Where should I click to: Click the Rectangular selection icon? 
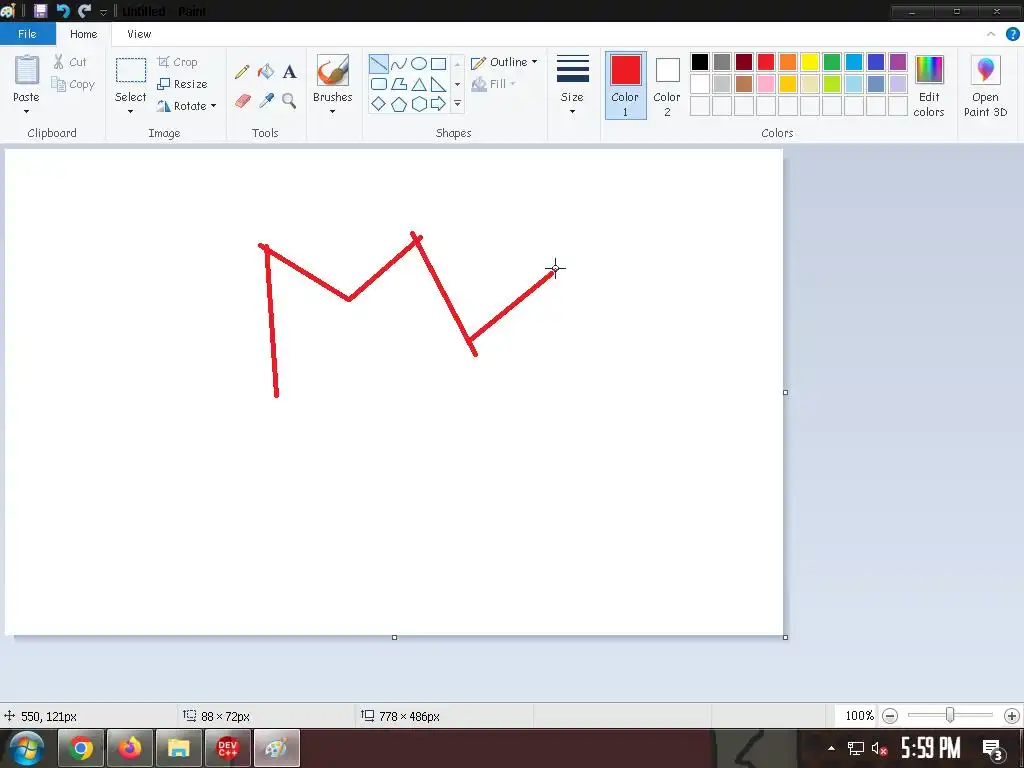coord(131,70)
